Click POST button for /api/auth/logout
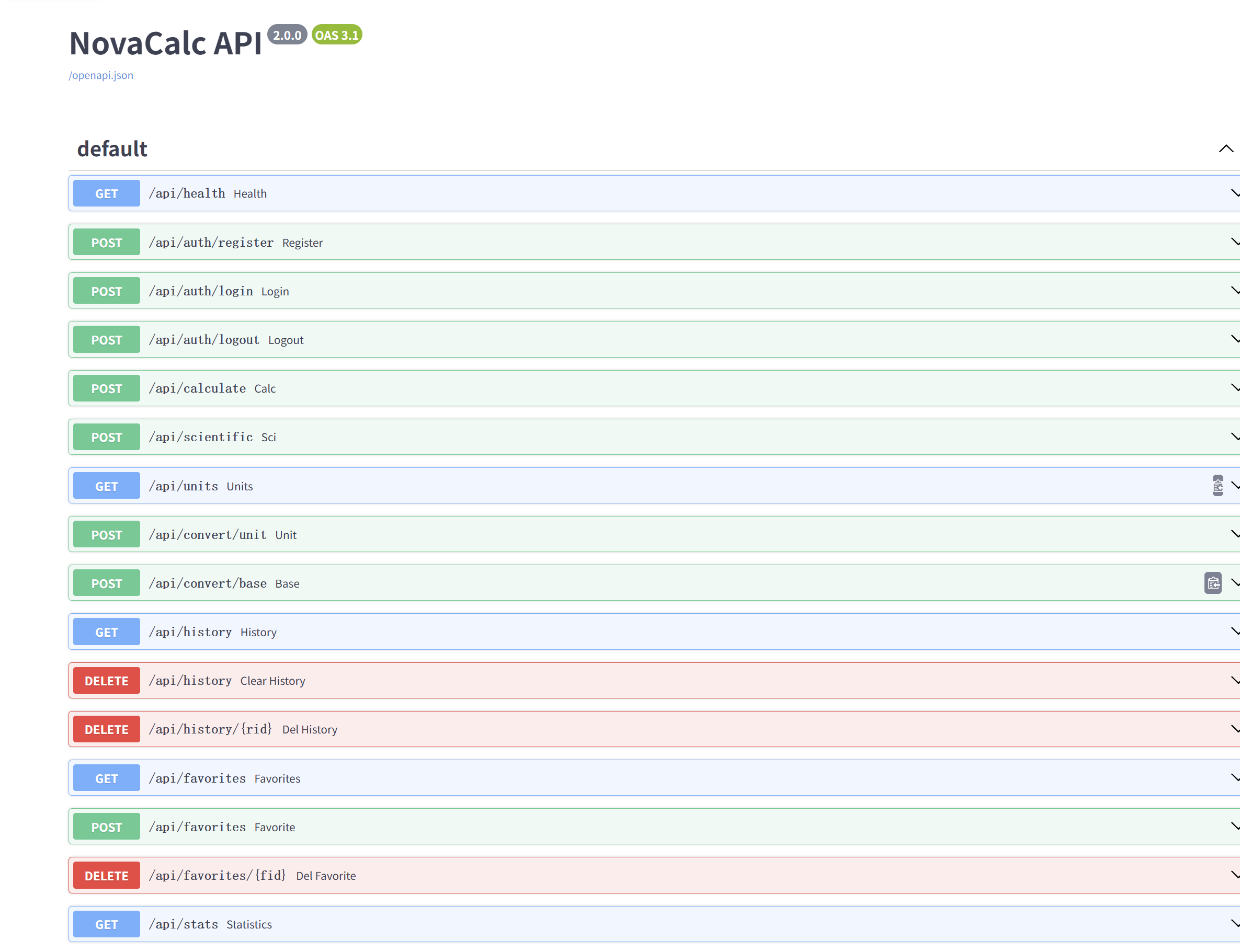1240x952 pixels. 107,339
